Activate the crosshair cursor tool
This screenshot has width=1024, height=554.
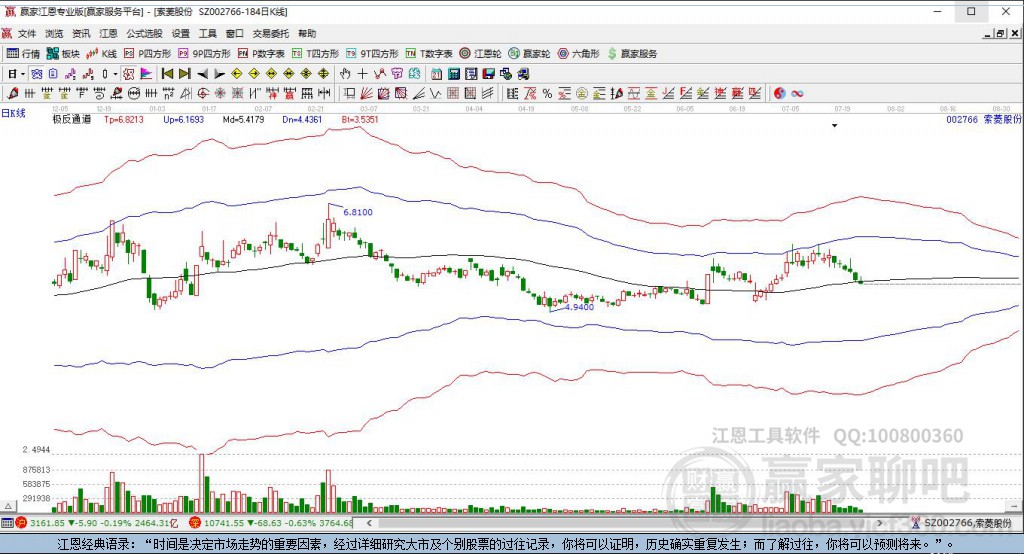click(362, 74)
